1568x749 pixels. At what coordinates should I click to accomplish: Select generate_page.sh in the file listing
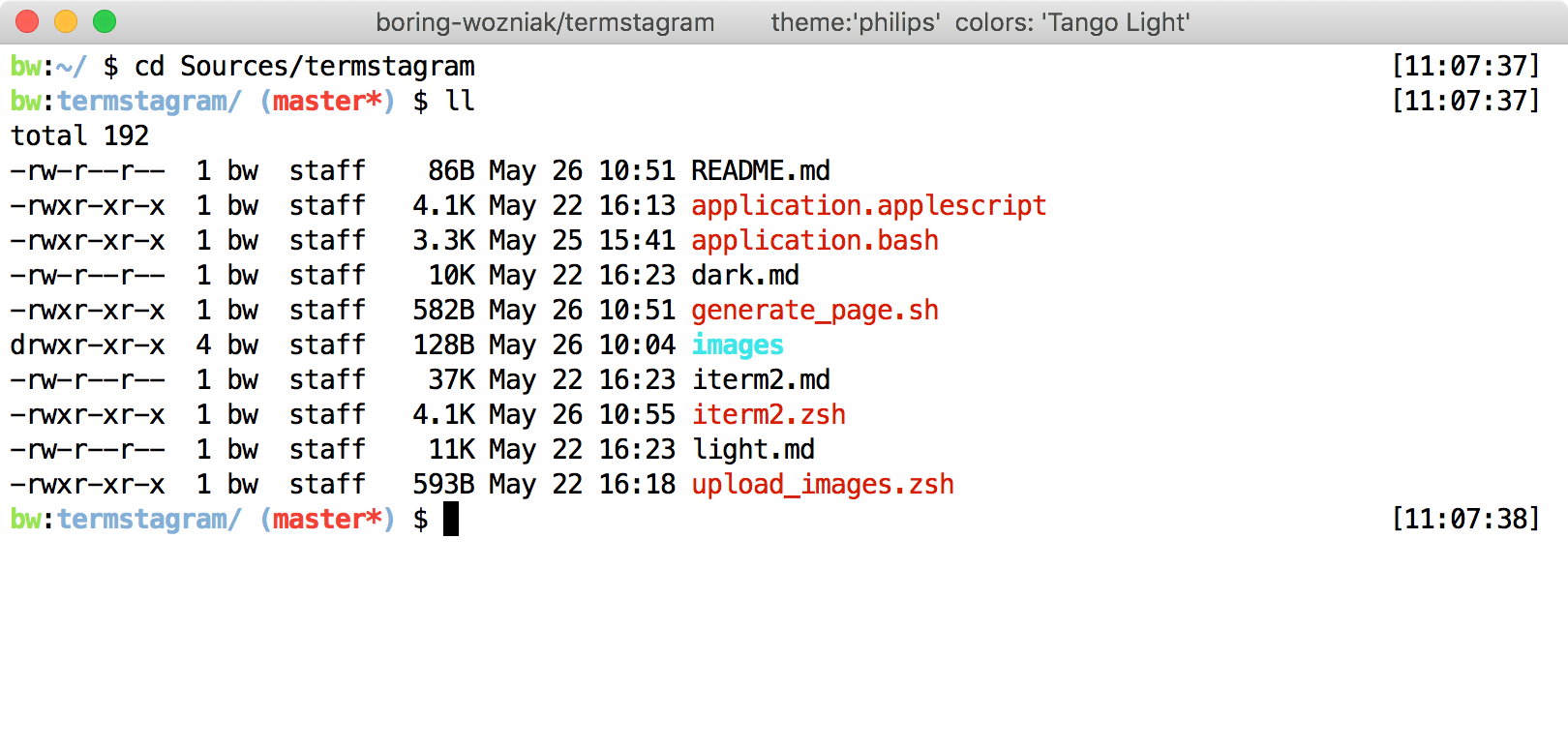pos(815,311)
